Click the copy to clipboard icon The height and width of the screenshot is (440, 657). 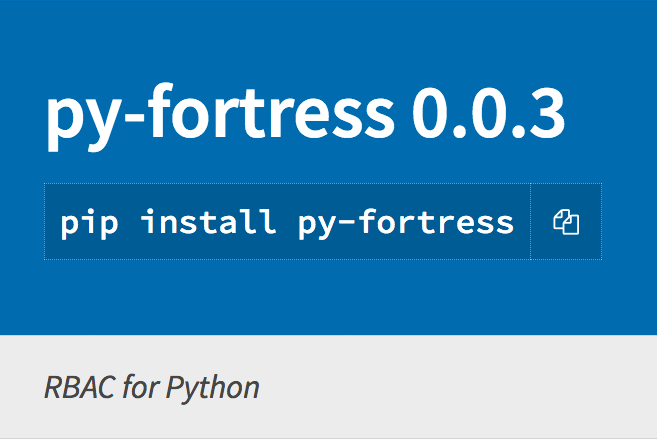566,222
